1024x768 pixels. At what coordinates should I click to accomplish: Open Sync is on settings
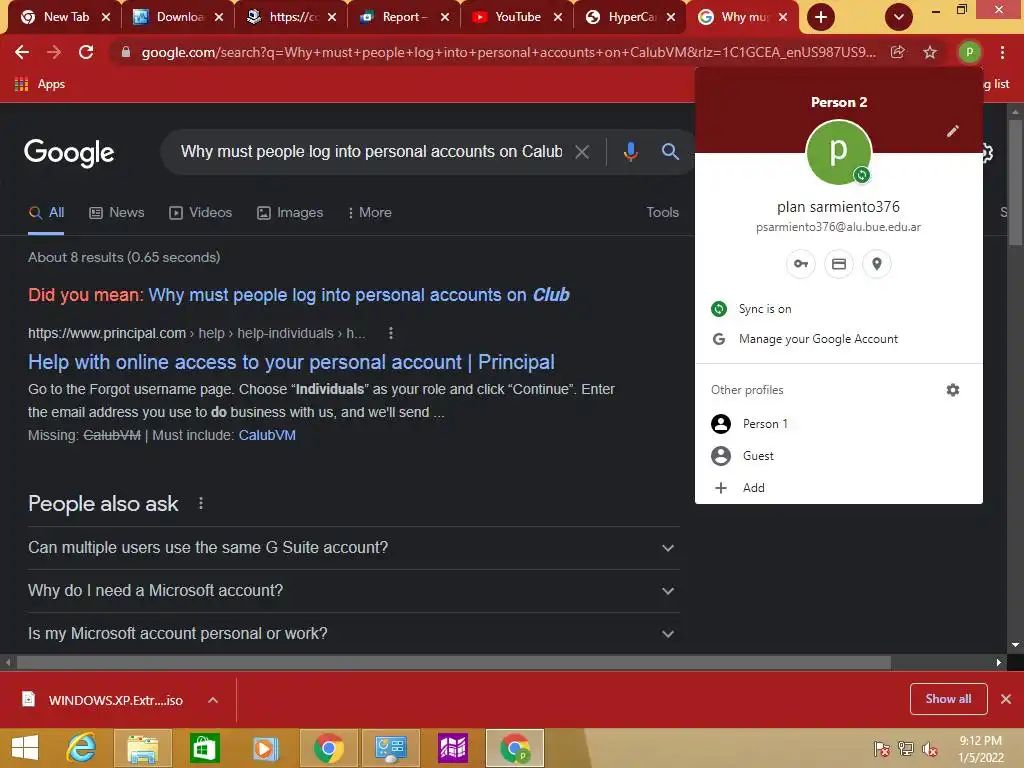click(839, 309)
